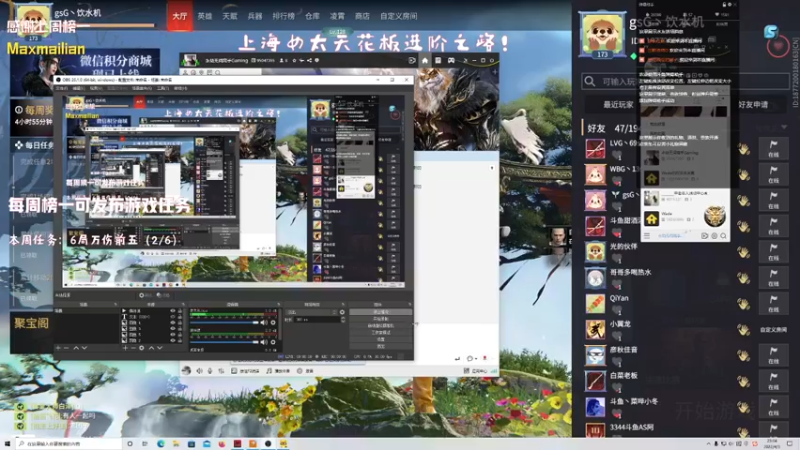Viewport: 800px width, 450px height.
Task: Mute the first OBS mixer channel speaker
Action: 263,322
